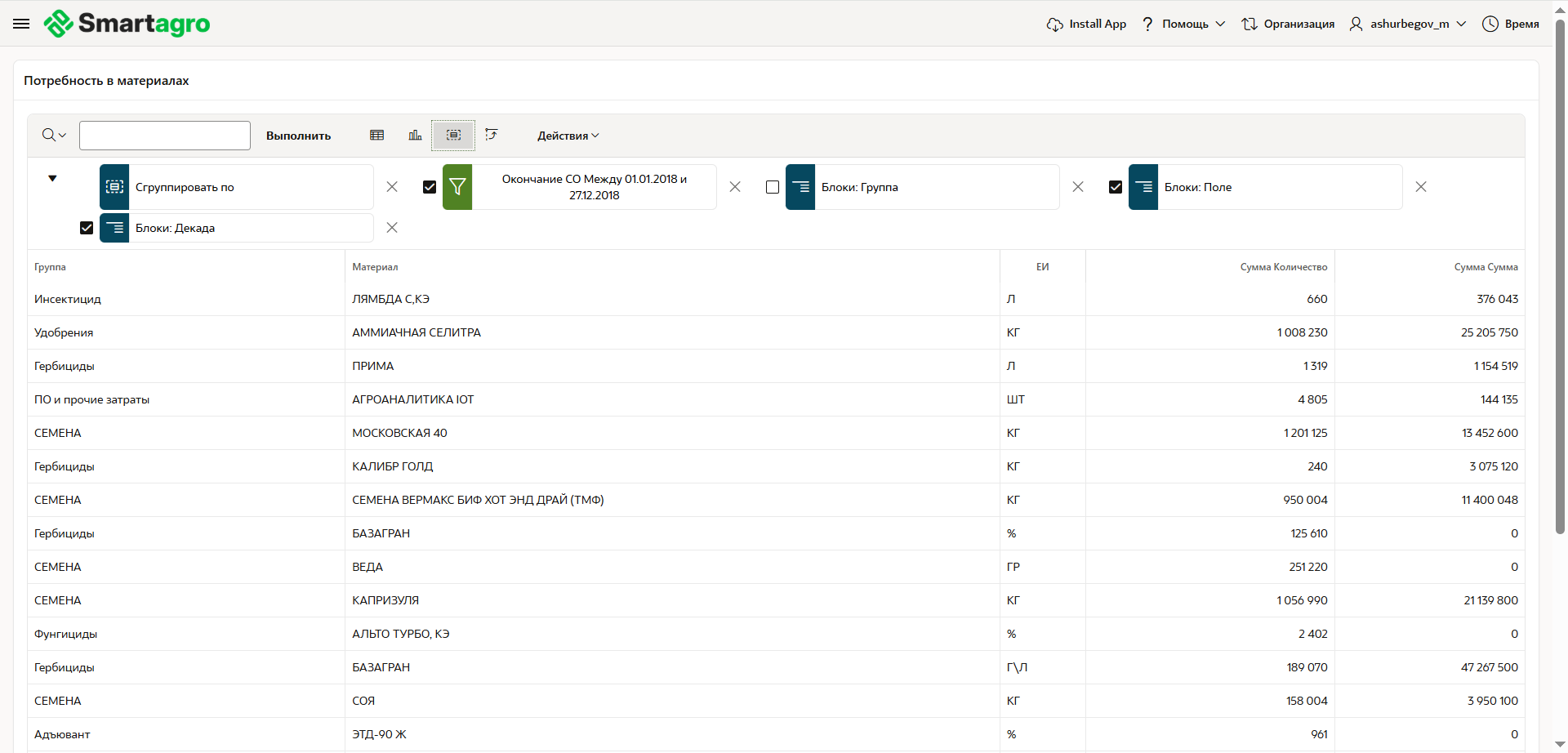Open the search column selector dropdown
The image size is (1568, 753).
[x=54, y=136]
